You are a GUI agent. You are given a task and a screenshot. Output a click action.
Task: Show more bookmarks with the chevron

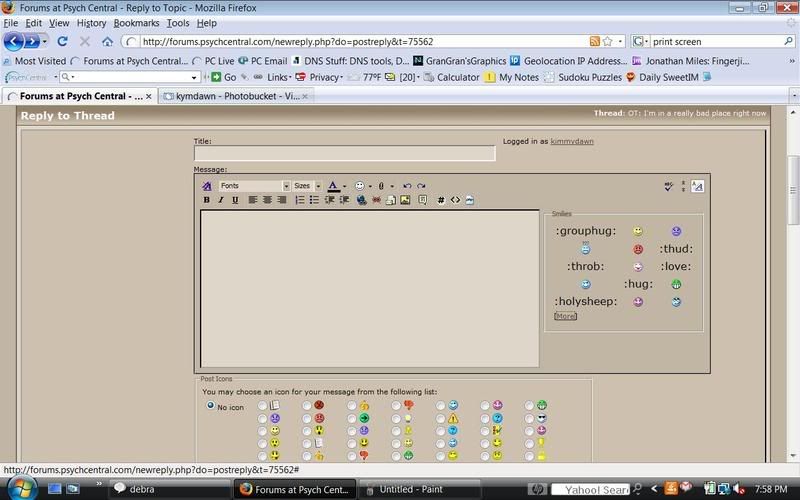pyautogui.click(x=792, y=61)
